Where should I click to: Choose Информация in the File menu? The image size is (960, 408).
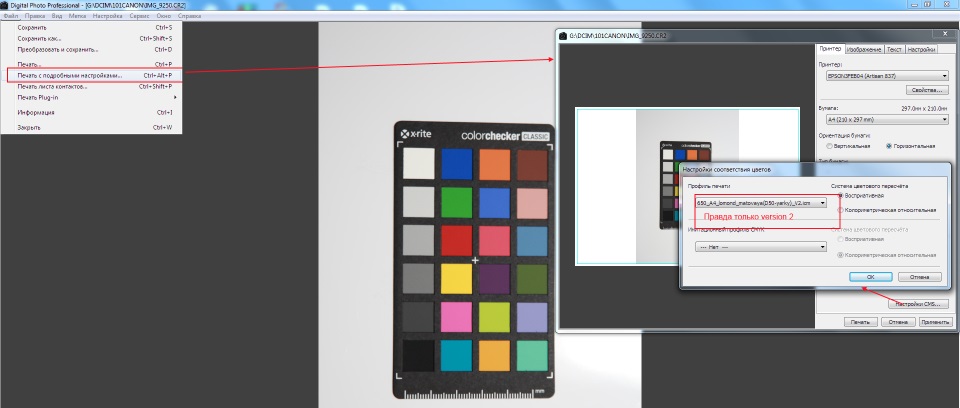click(x=91, y=113)
